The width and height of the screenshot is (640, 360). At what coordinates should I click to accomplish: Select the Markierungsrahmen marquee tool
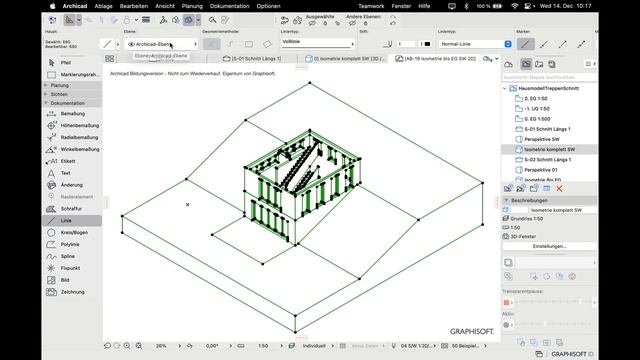point(72,75)
